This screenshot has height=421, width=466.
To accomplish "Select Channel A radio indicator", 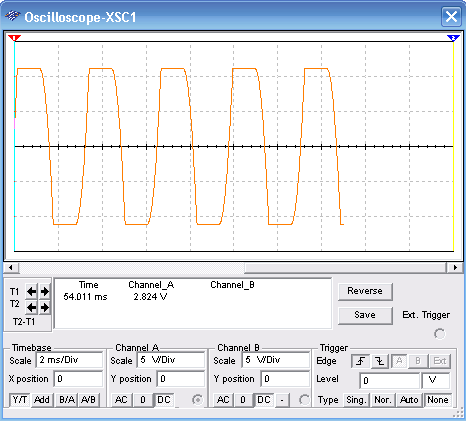I will [x=197, y=399].
